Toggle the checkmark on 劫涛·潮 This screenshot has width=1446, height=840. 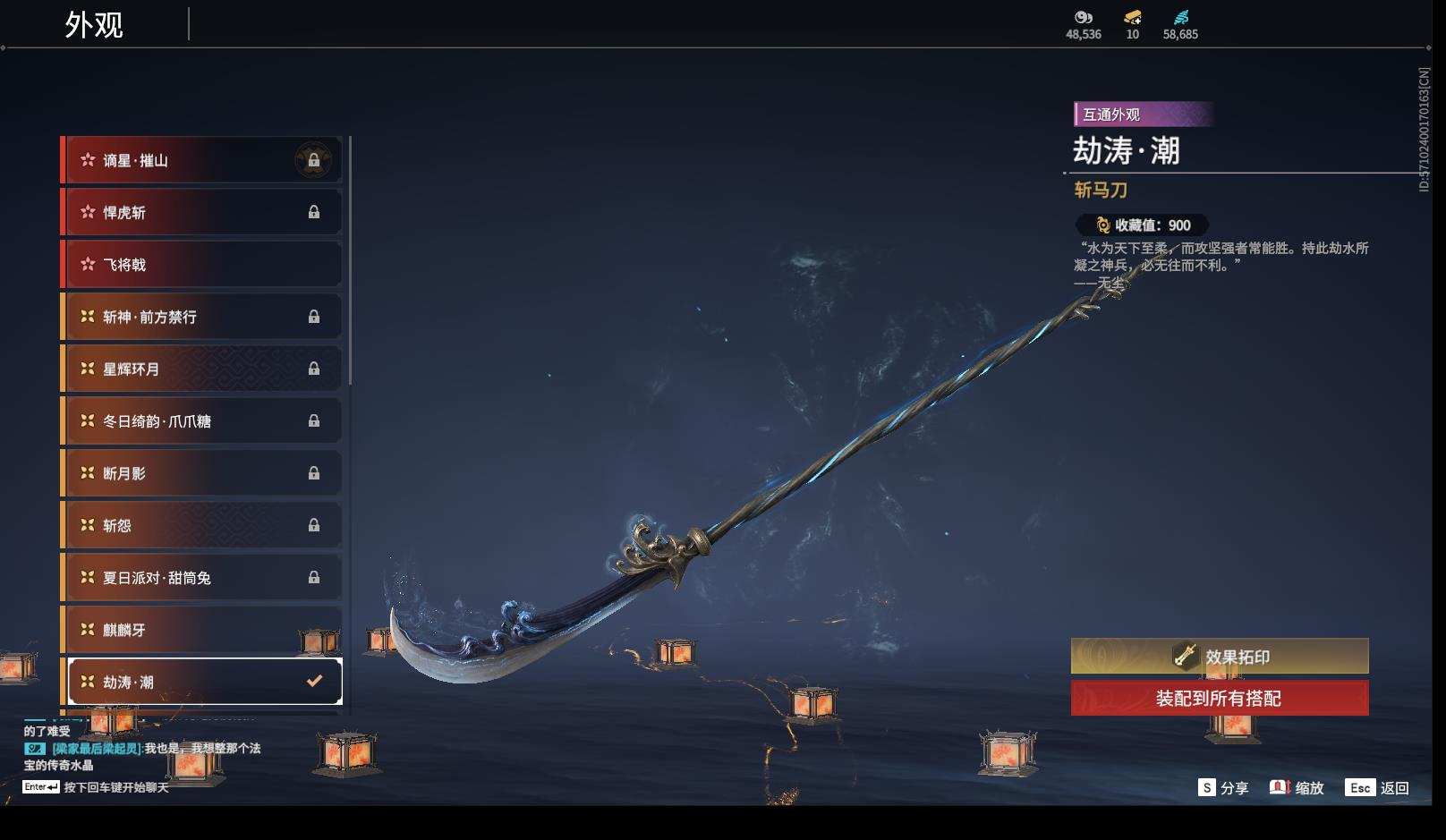tap(314, 682)
